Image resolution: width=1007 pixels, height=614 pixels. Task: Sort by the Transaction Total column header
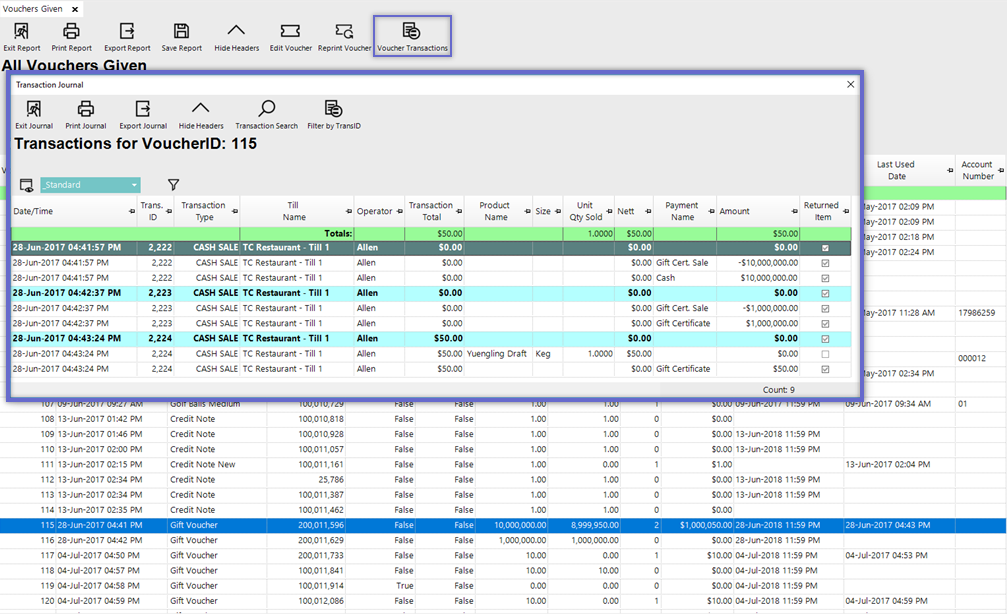point(431,211)
